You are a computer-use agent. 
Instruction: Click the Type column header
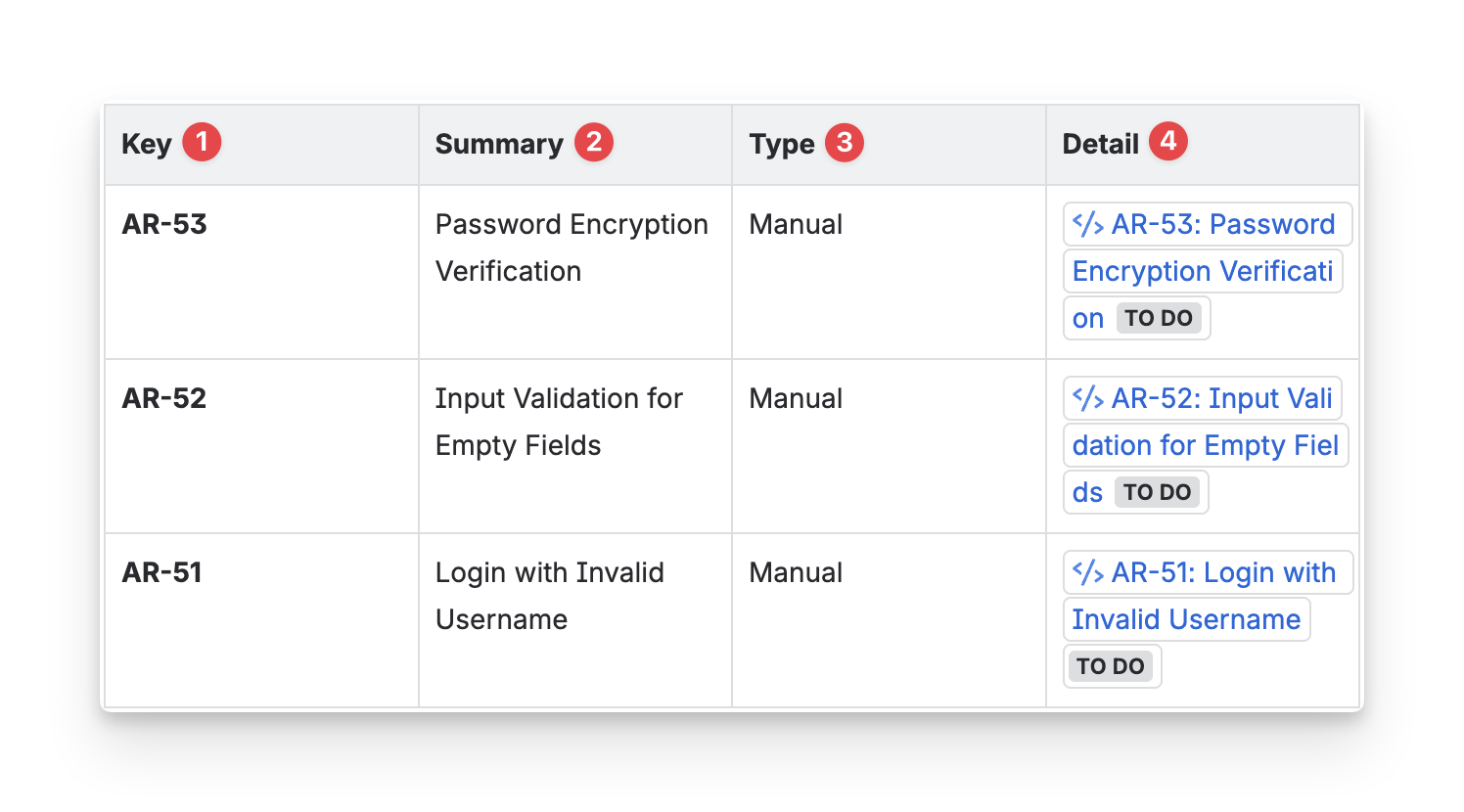(782, 144)
